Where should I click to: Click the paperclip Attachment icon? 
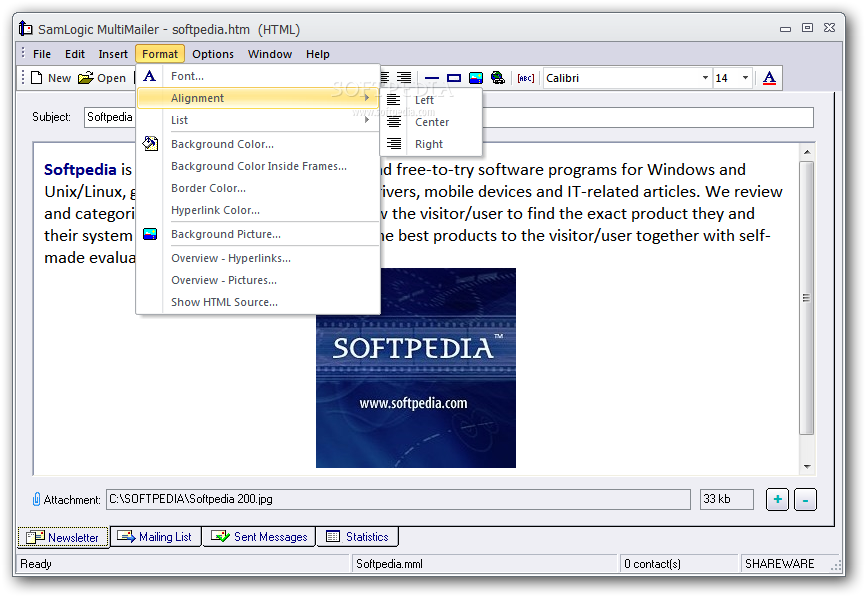pyautogui.click(x=36, y=499)
